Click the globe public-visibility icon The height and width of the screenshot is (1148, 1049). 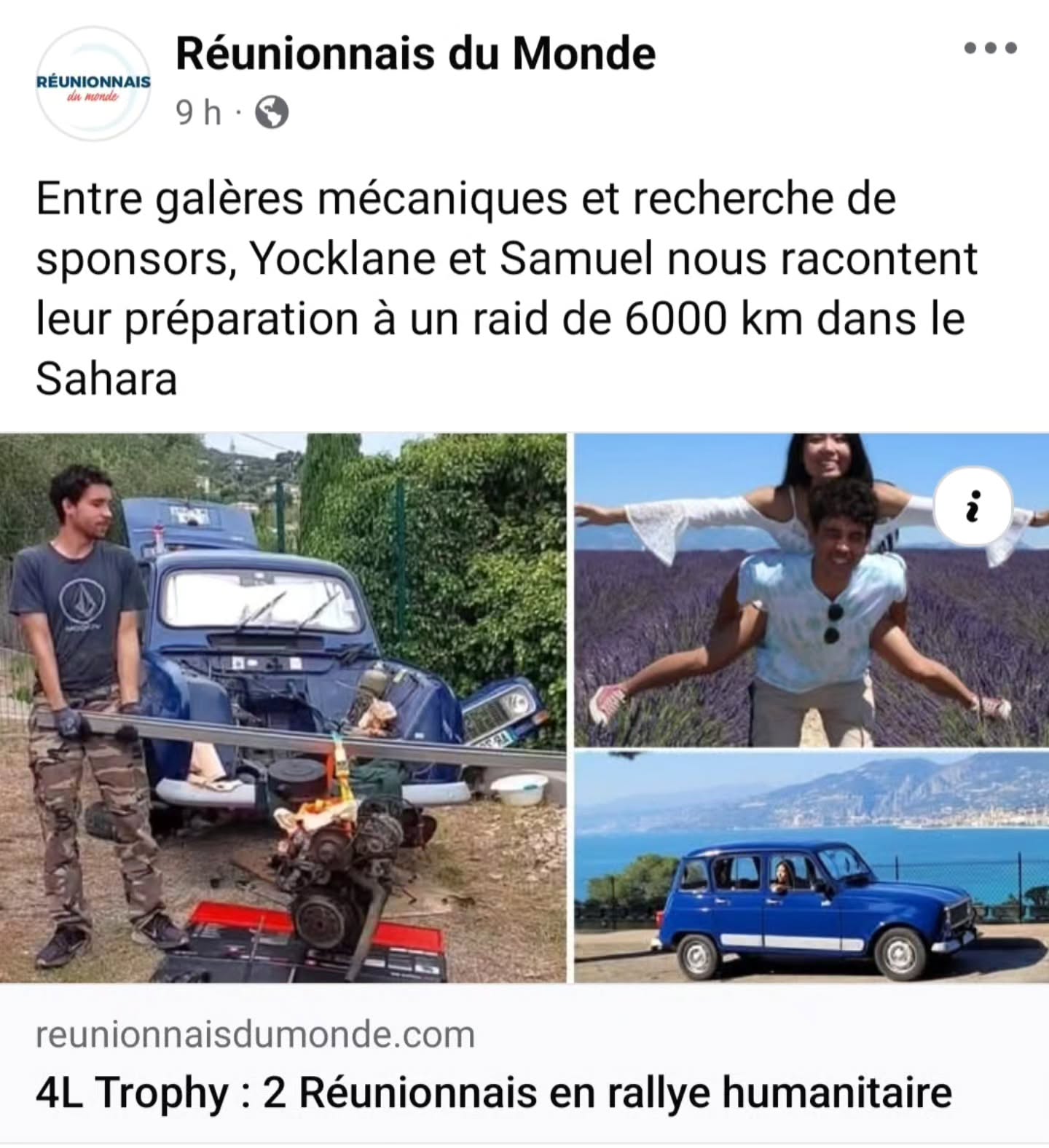[272, 112]
